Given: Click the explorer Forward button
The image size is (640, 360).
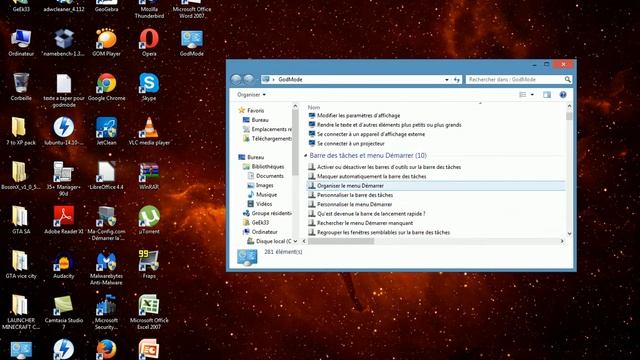Looking at the screenshot, I should [248, 79].
